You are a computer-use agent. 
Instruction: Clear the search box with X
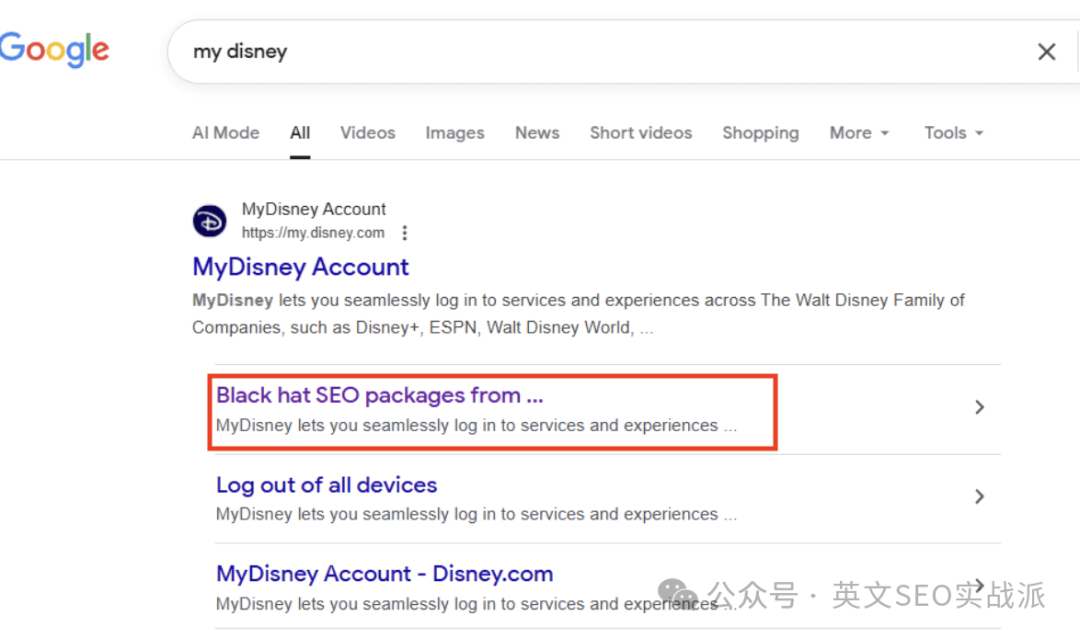click(1046, 52)
